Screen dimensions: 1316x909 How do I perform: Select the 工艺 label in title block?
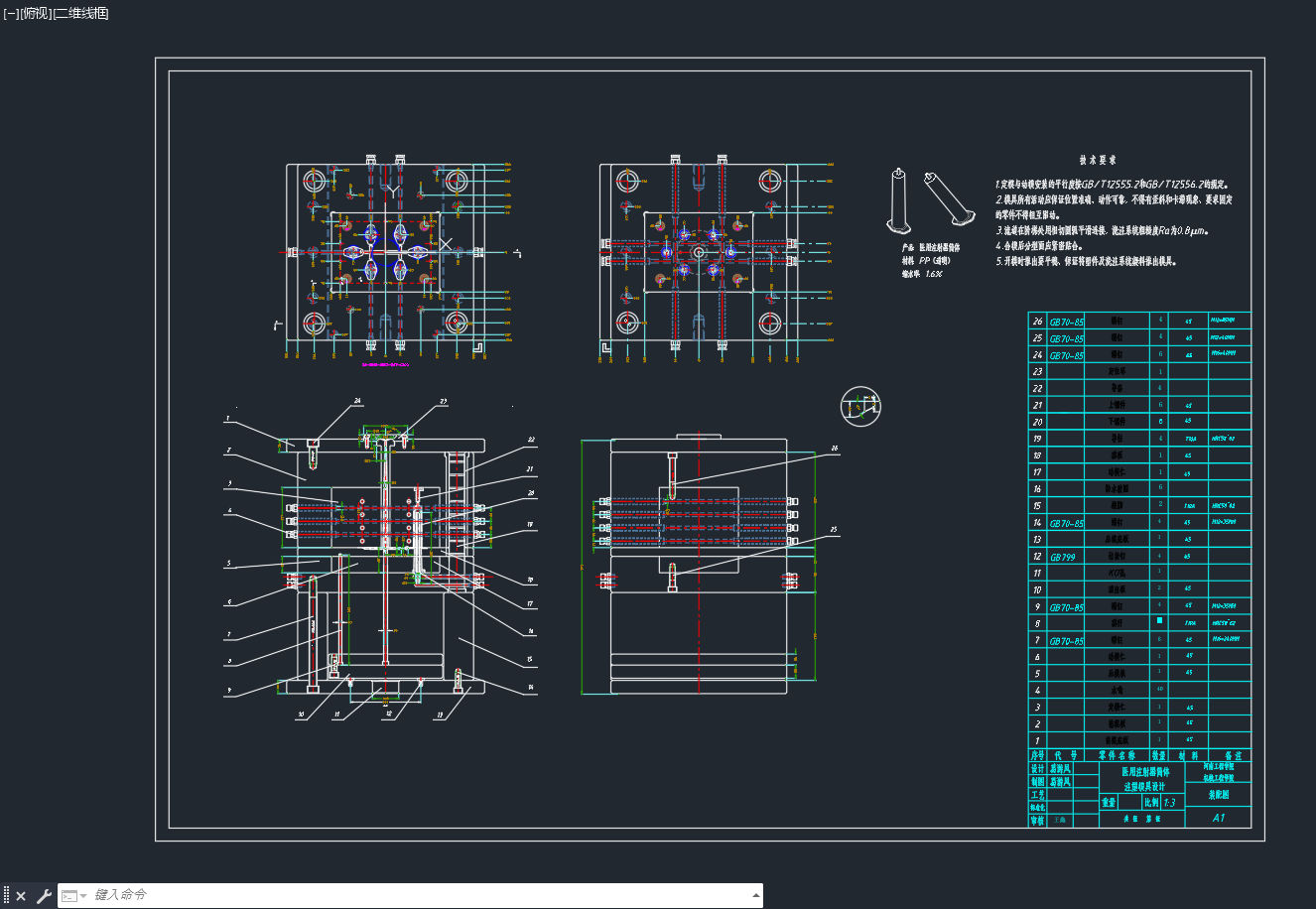click(x=1037, y=796)
